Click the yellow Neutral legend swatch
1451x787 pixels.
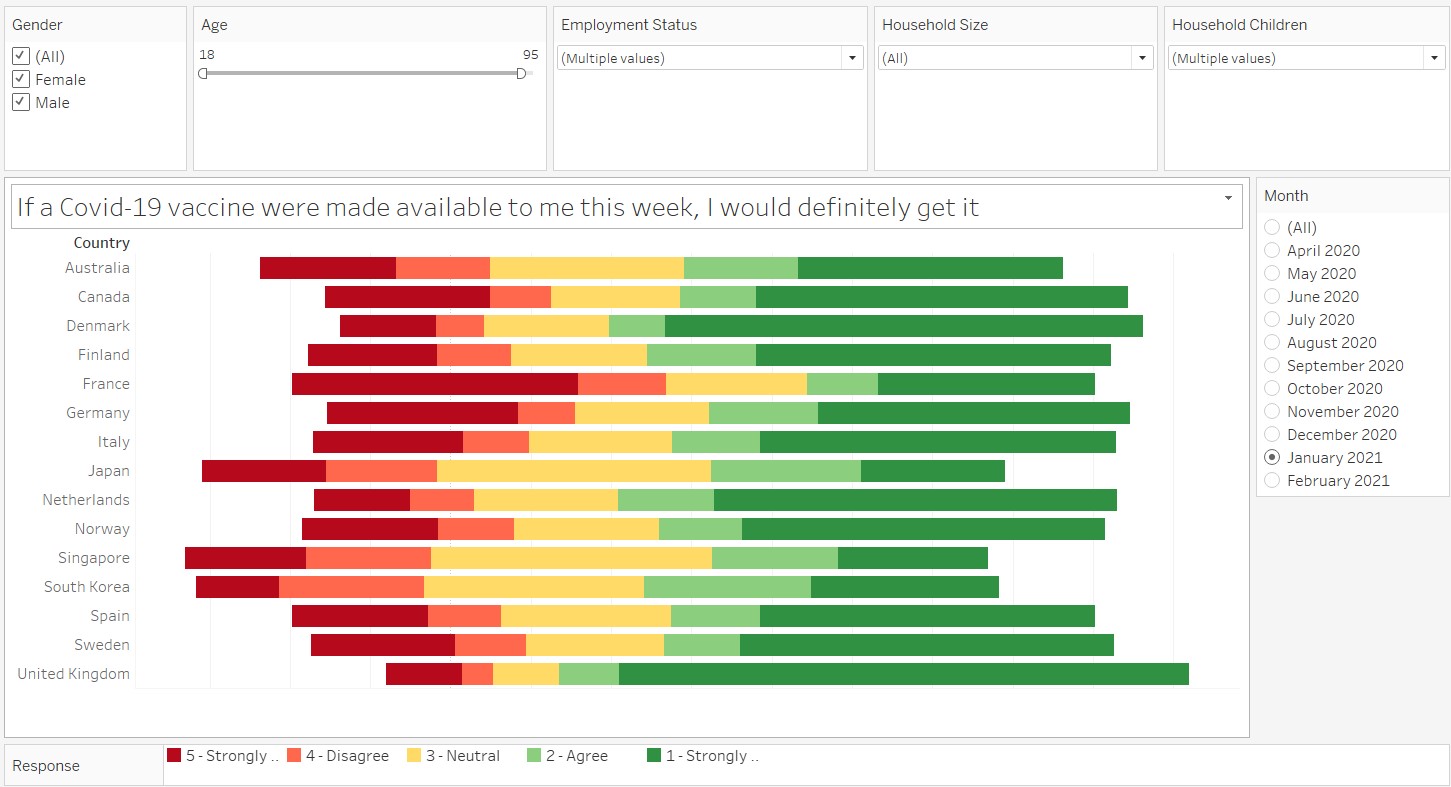[414, 756]
